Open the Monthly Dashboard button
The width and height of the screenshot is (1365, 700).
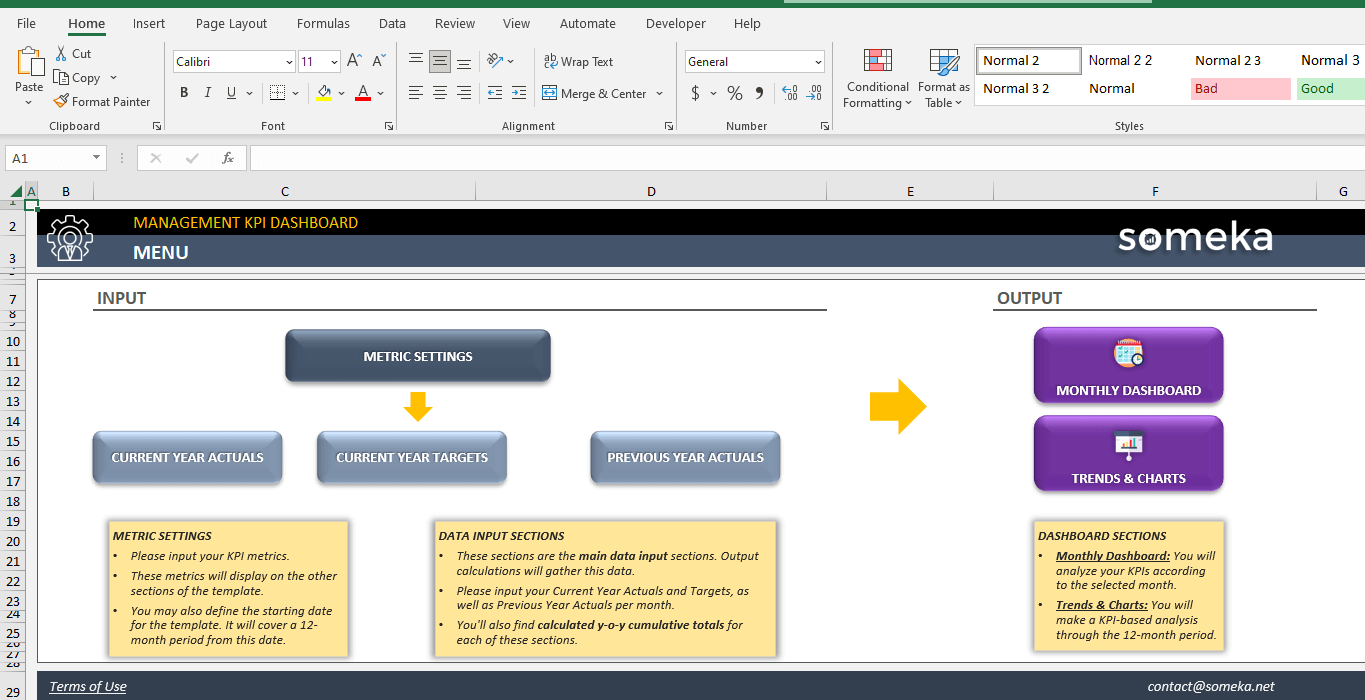pos(1128,365)
